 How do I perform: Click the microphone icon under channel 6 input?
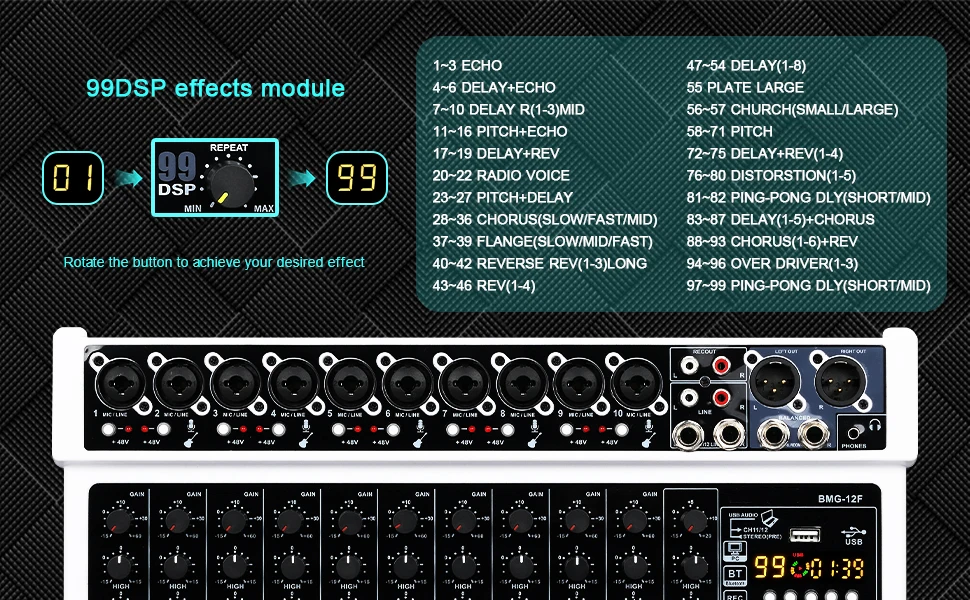coord(419,427)
